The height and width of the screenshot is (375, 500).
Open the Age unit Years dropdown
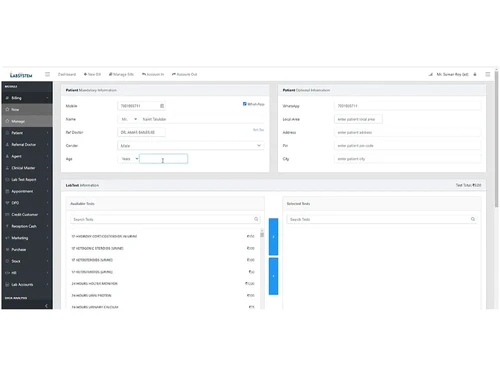[129, 159]
